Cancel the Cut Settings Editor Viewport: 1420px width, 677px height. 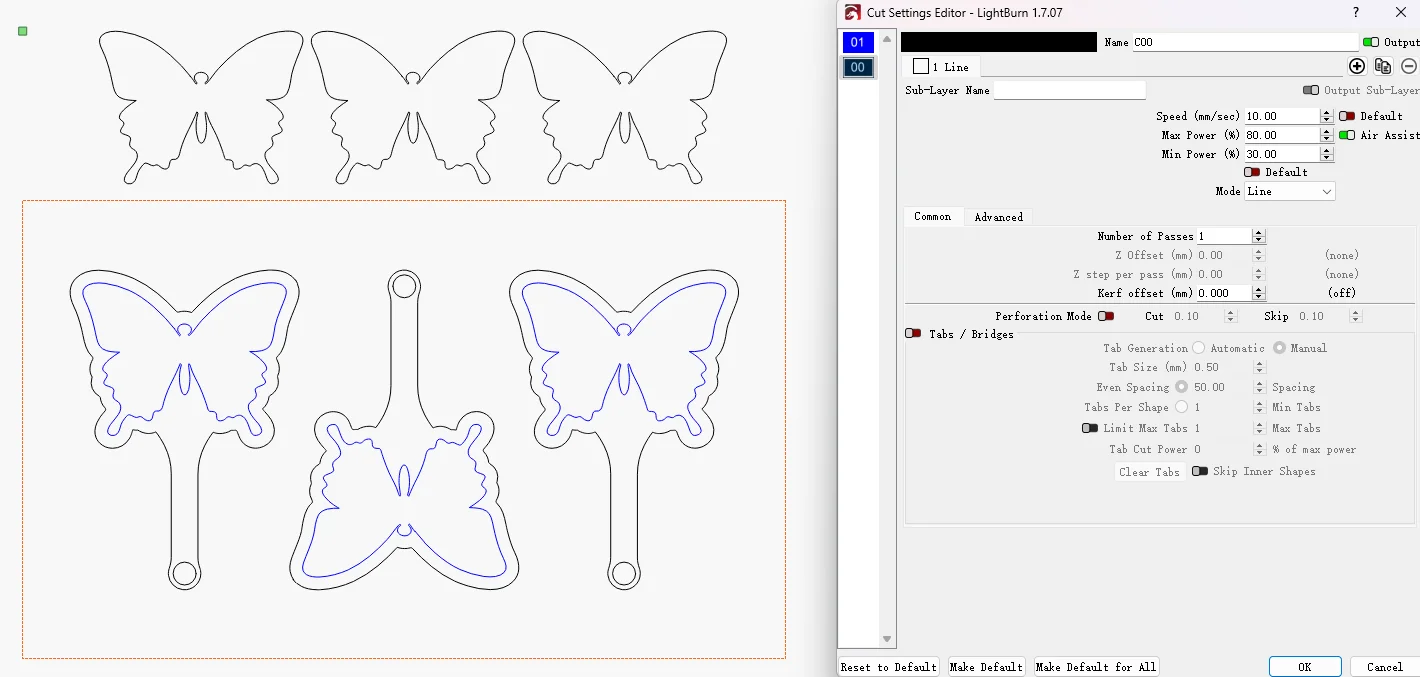(x=1385, y=667)
